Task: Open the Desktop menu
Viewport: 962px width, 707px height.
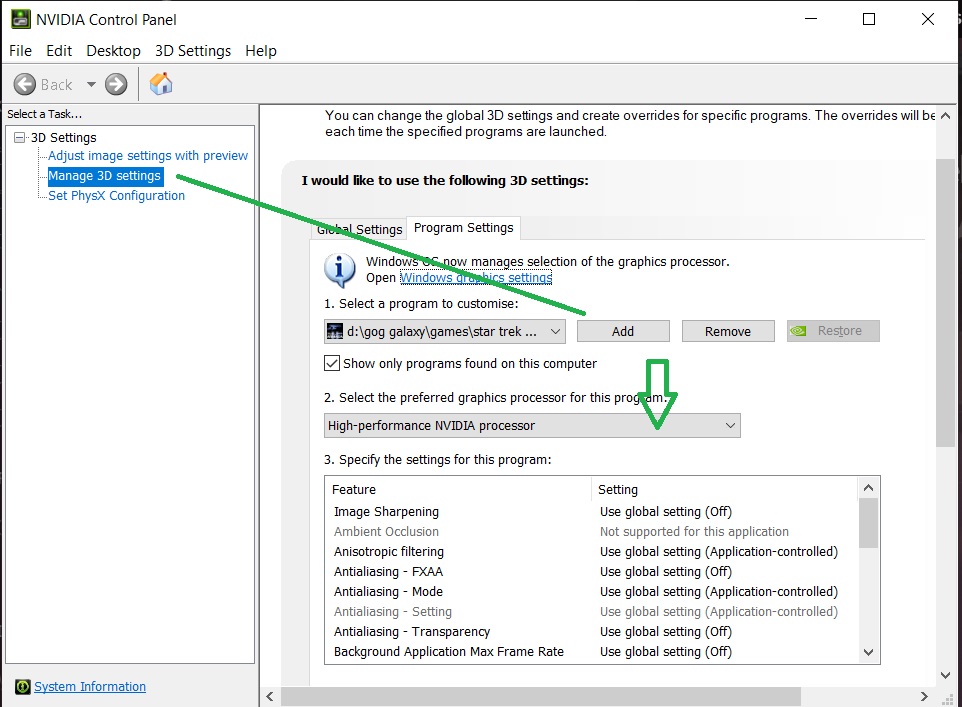Action: click(x=114, y=51)
